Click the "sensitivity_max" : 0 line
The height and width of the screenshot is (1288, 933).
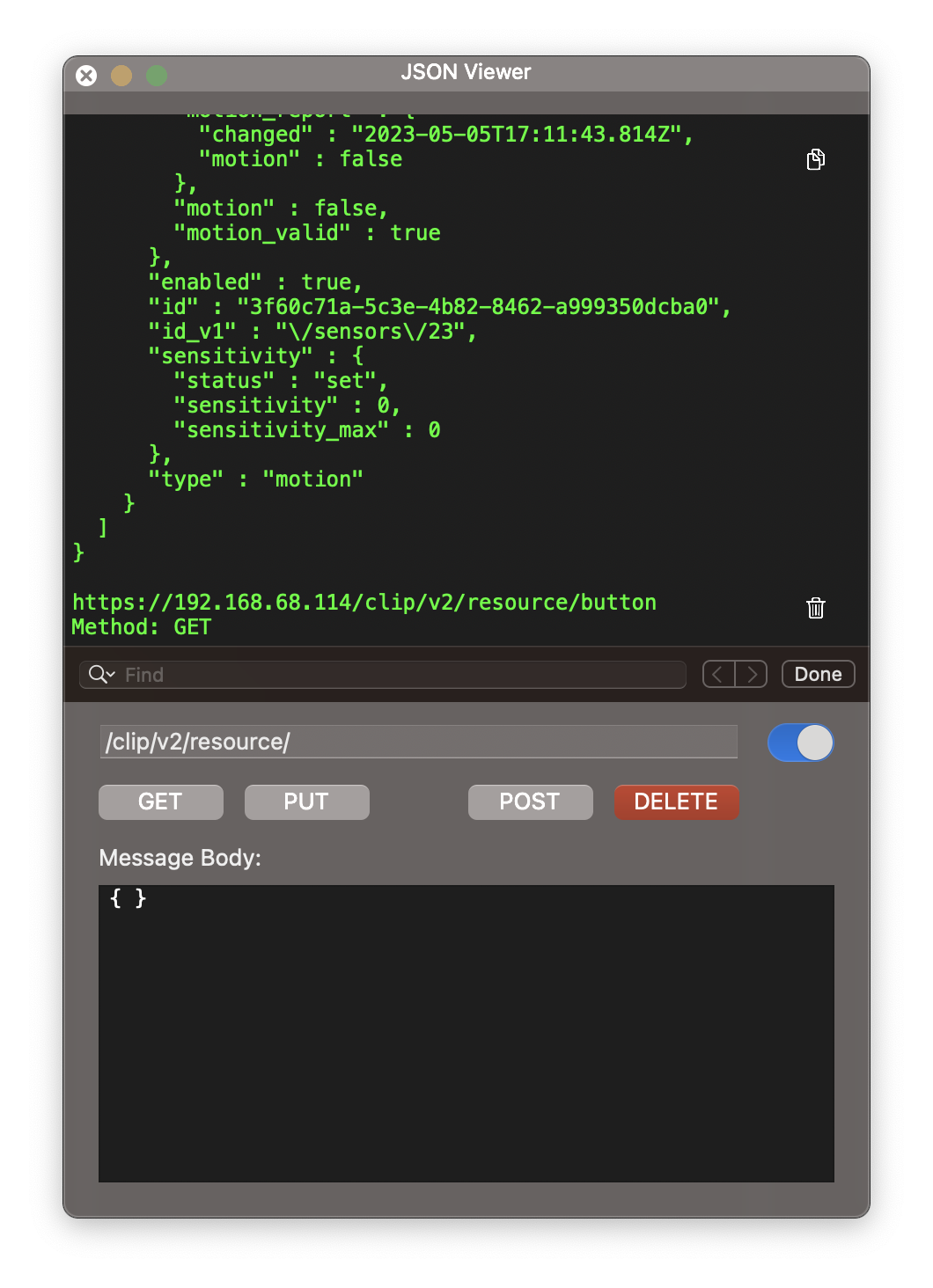coord(307,430)
